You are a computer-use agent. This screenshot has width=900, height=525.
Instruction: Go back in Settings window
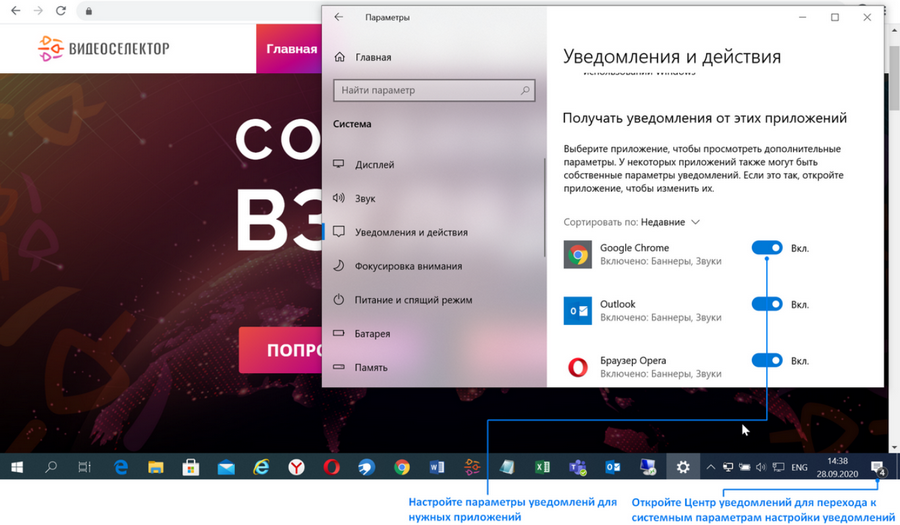coord(339,17)
